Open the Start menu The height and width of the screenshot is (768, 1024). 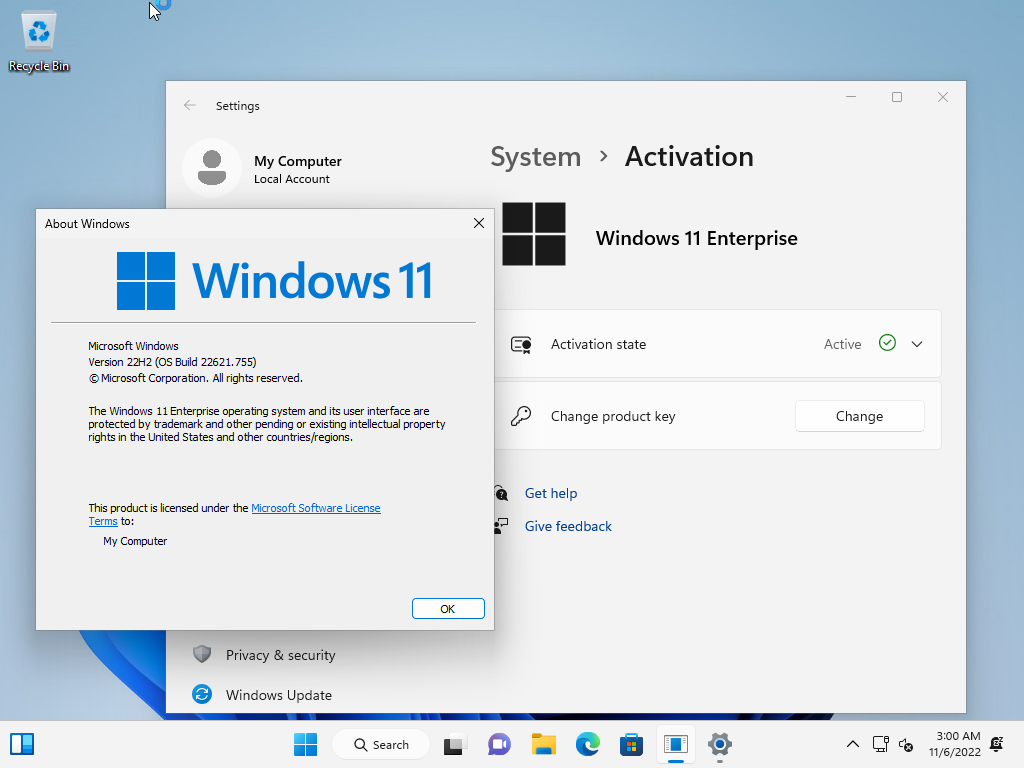click(305, 744)
